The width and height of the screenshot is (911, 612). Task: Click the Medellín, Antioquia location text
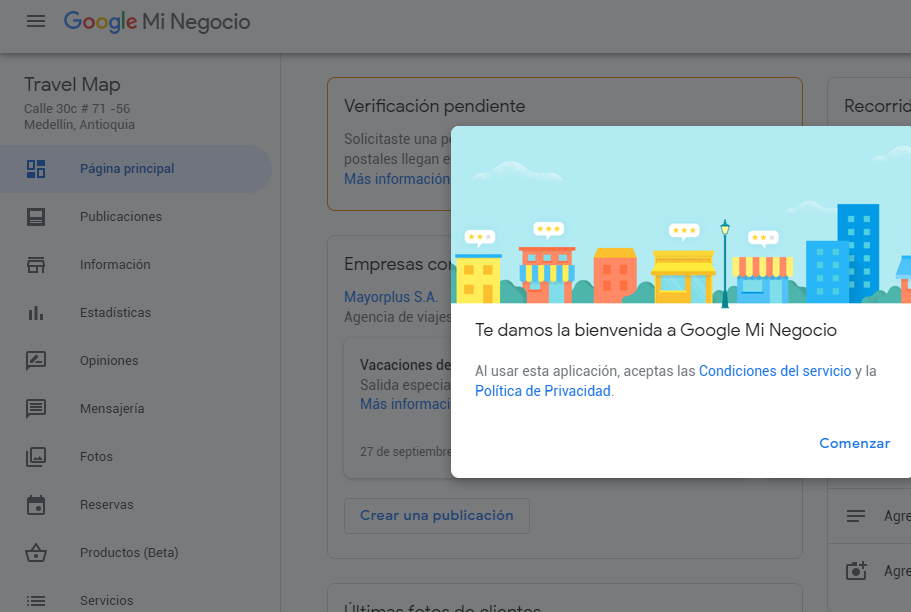point(79,124)
